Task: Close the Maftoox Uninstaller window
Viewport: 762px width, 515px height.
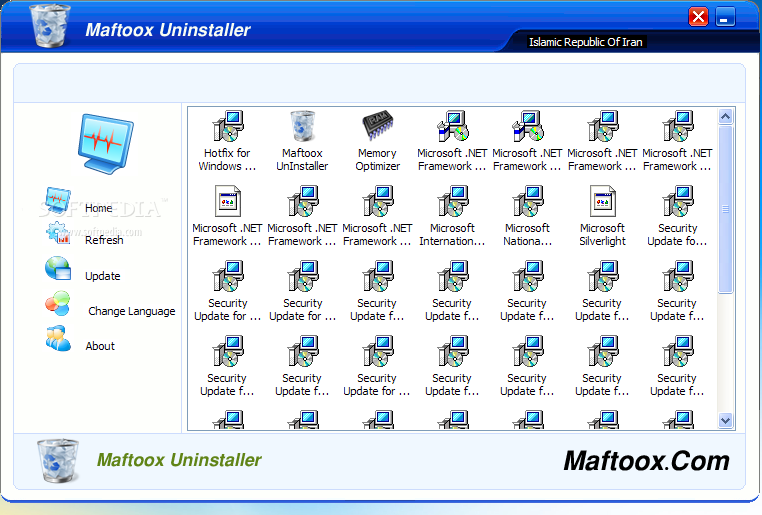Action: [698, 17]
